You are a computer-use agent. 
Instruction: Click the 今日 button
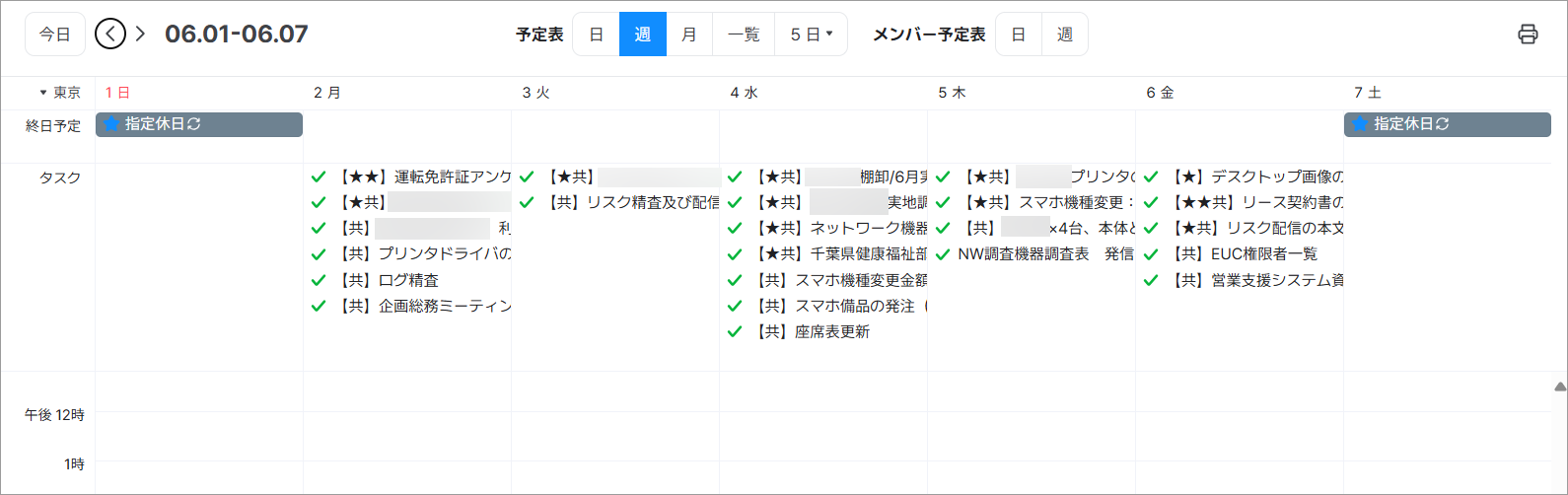(55, 35)
